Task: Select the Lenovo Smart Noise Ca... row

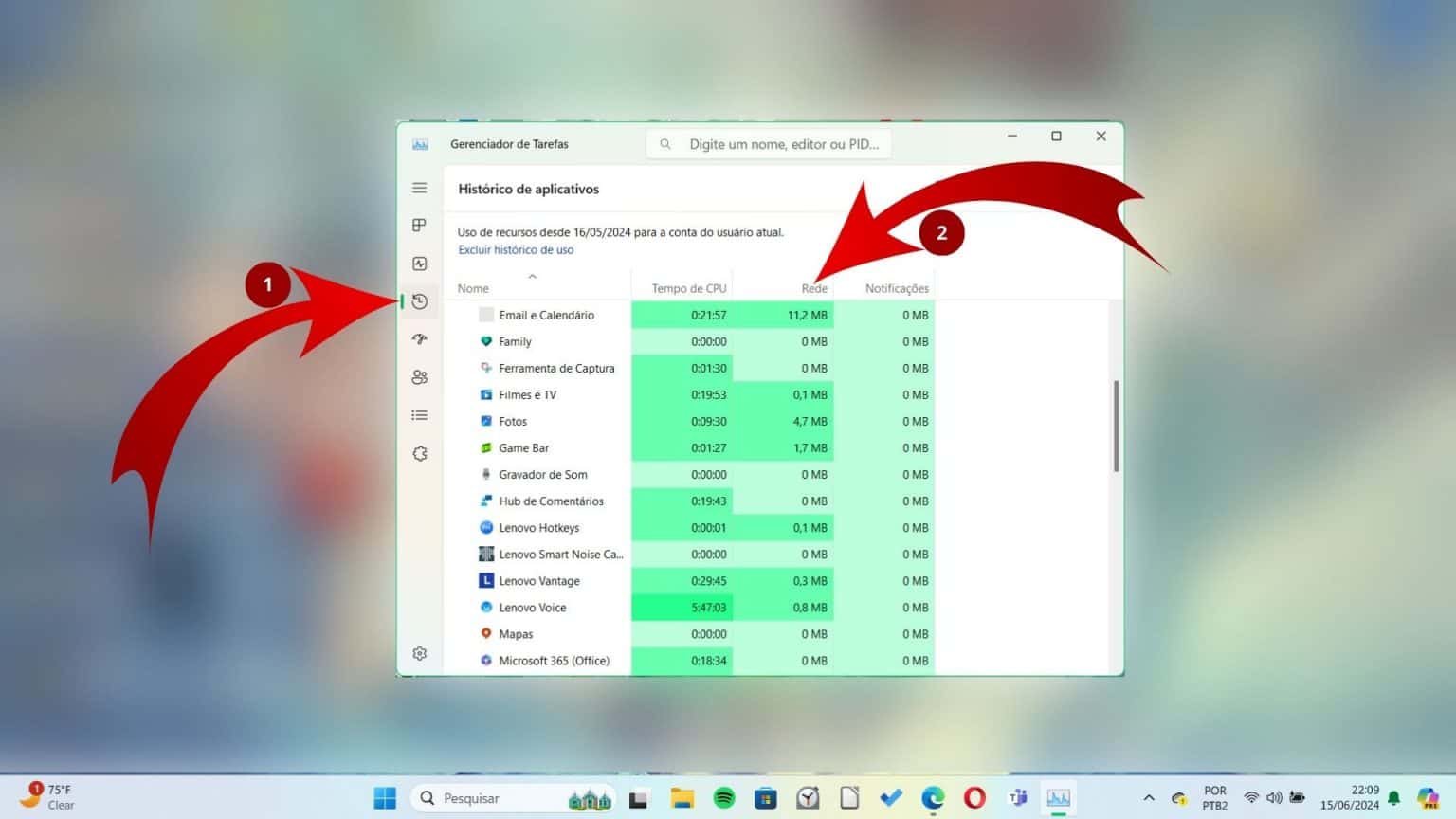Action: (689, 554)
